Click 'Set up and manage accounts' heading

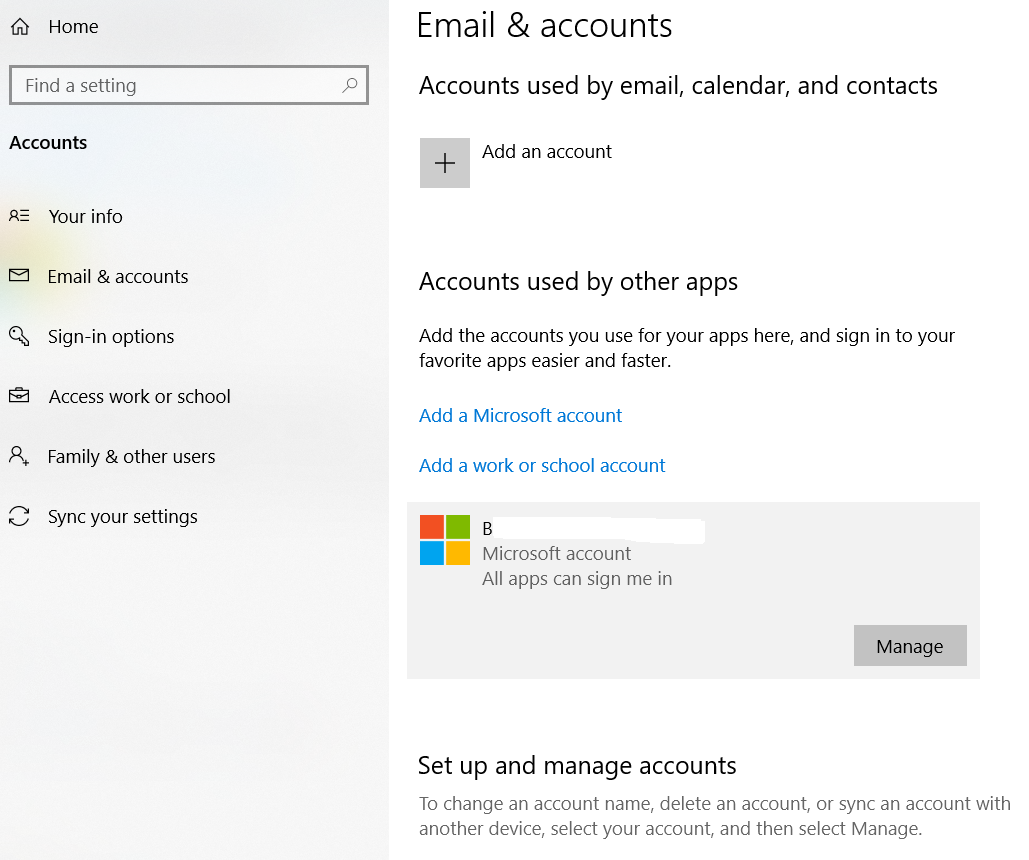pyautogui.click(x=577, y=766)
